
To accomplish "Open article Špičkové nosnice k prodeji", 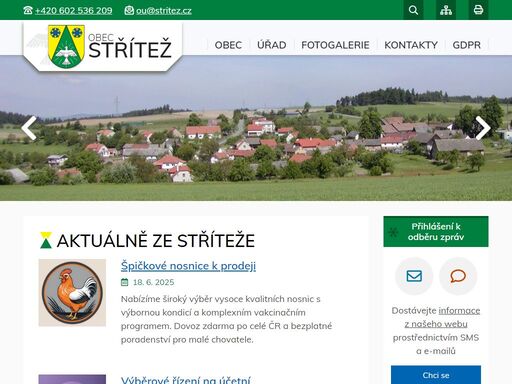I will click(188, 266).
